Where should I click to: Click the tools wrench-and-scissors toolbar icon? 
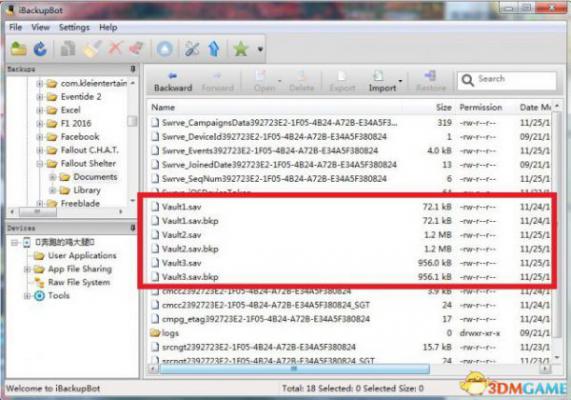(x=192, y=49)
